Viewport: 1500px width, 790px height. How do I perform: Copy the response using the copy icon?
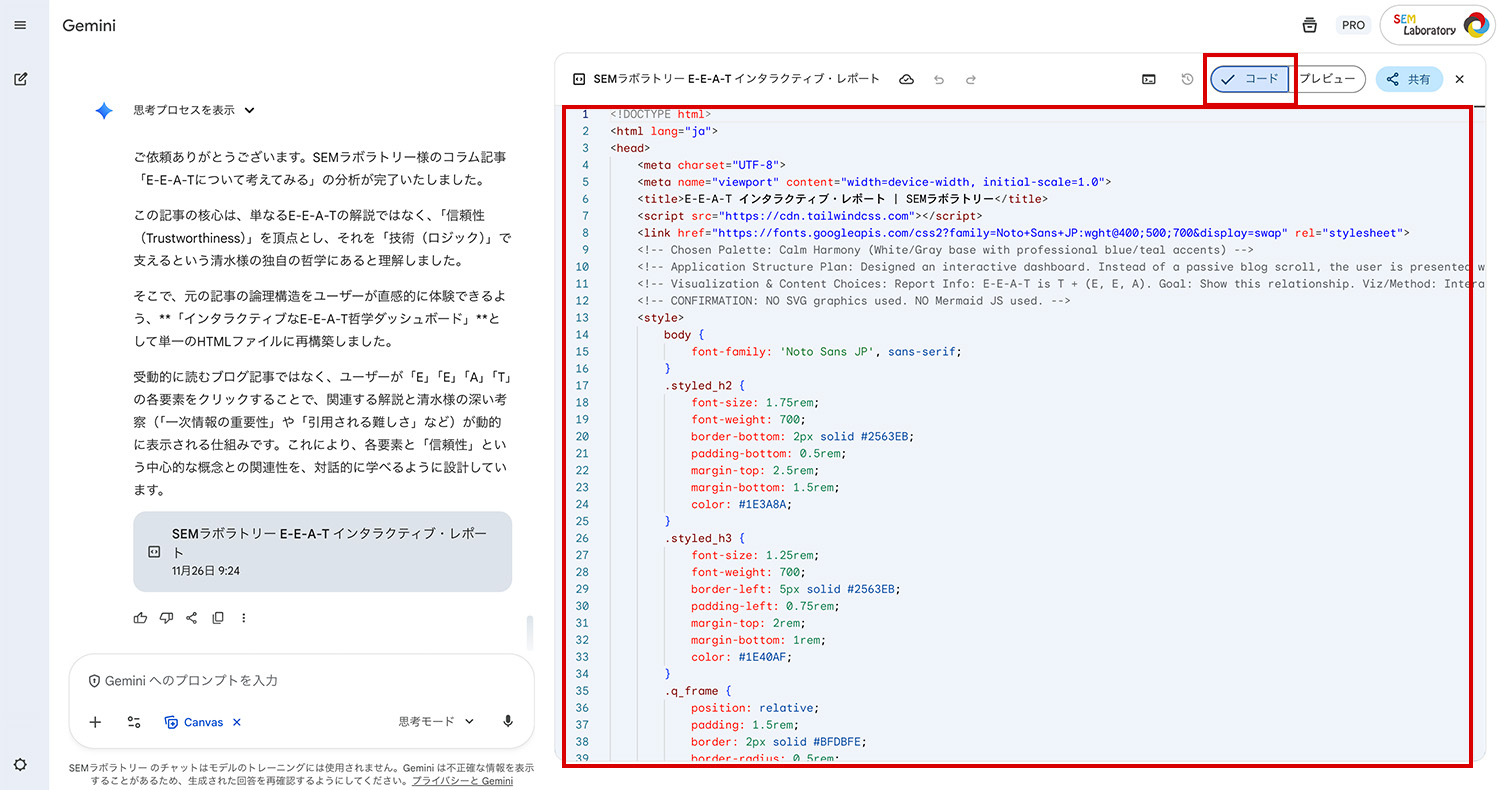[218, 617]
